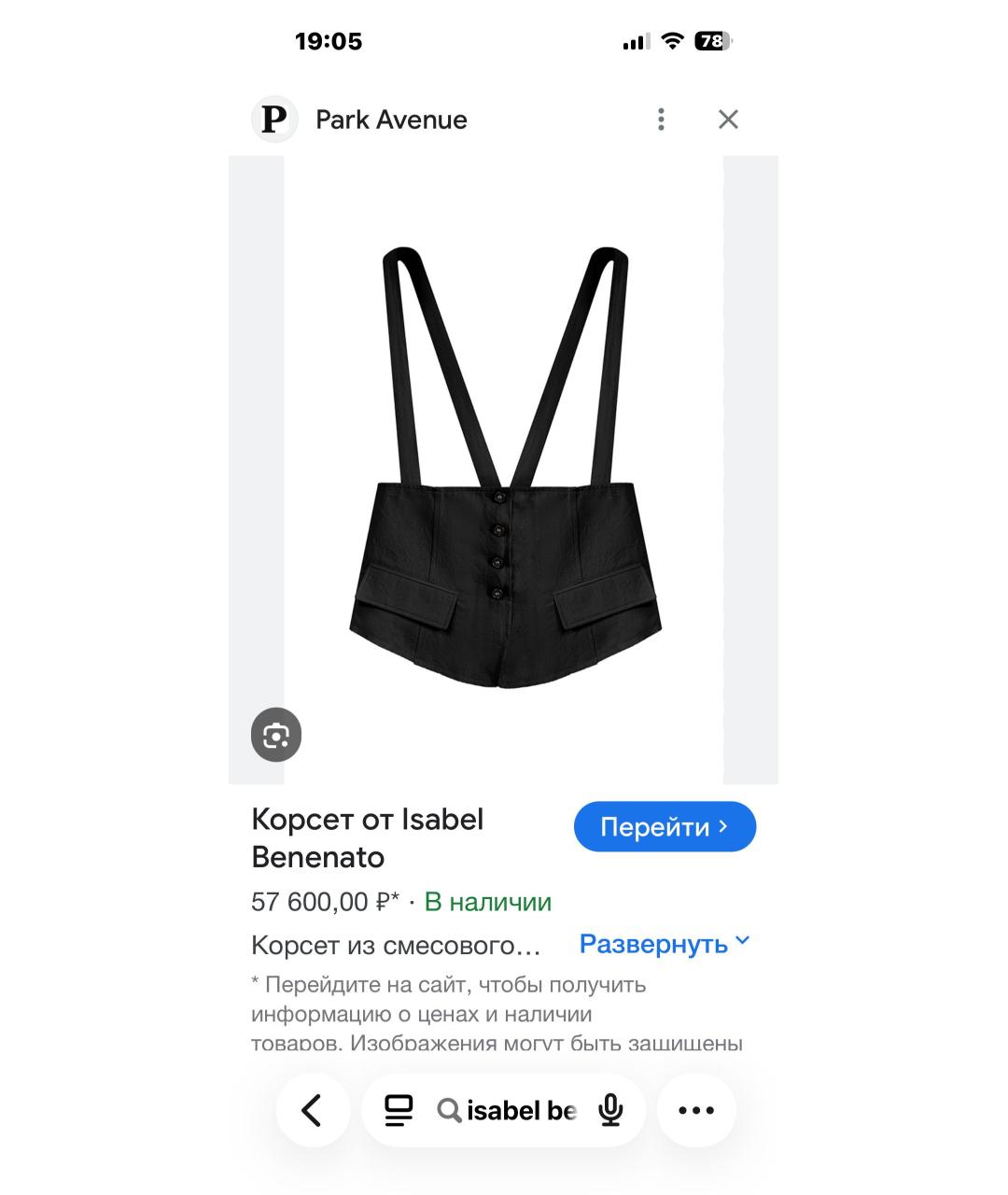1008x1195 pixels.
Task: Tap the truncated Корсет из смесового description
Action: click(x=396, y=946)
